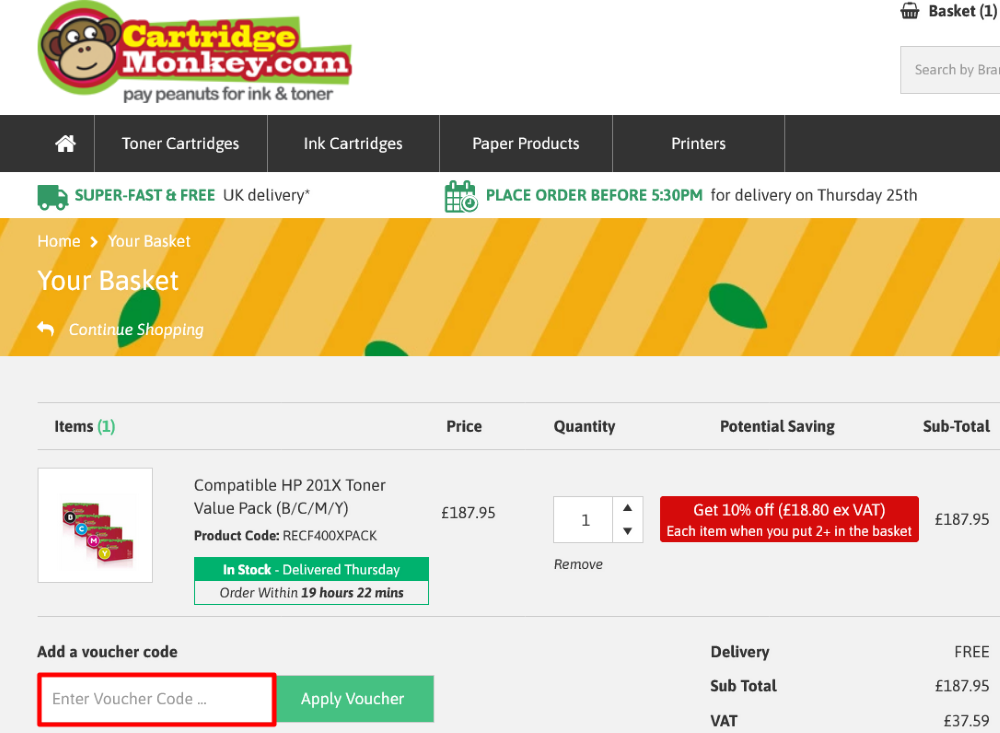This screenshot has width=1000, height=733.
Task: Remove the HP 201X toner item
Action: (x=578, y=564)
